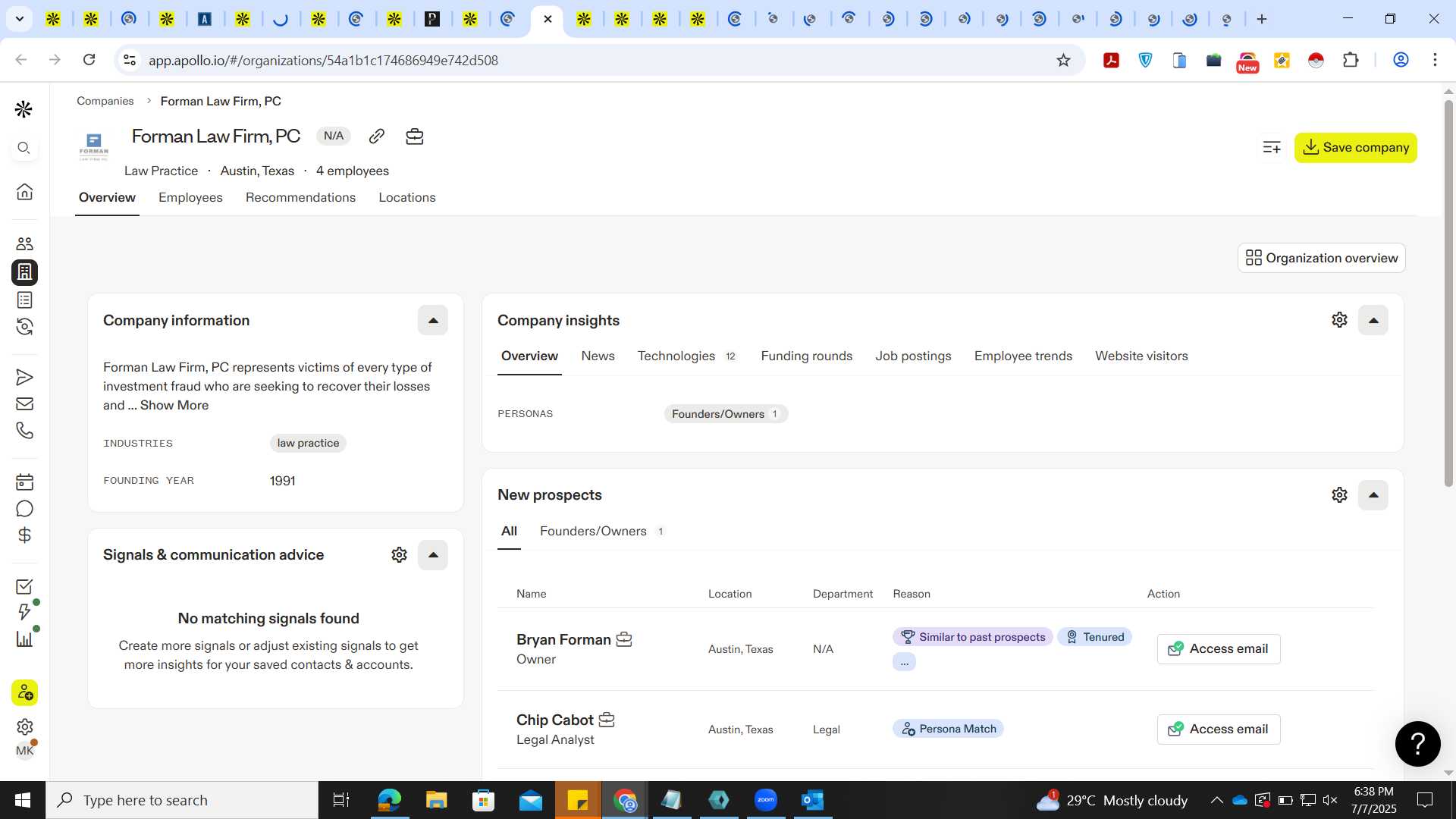This screenshot has width=1456, height=819.
Task: Switch to Employees tab
Action: tap(190, 197)
